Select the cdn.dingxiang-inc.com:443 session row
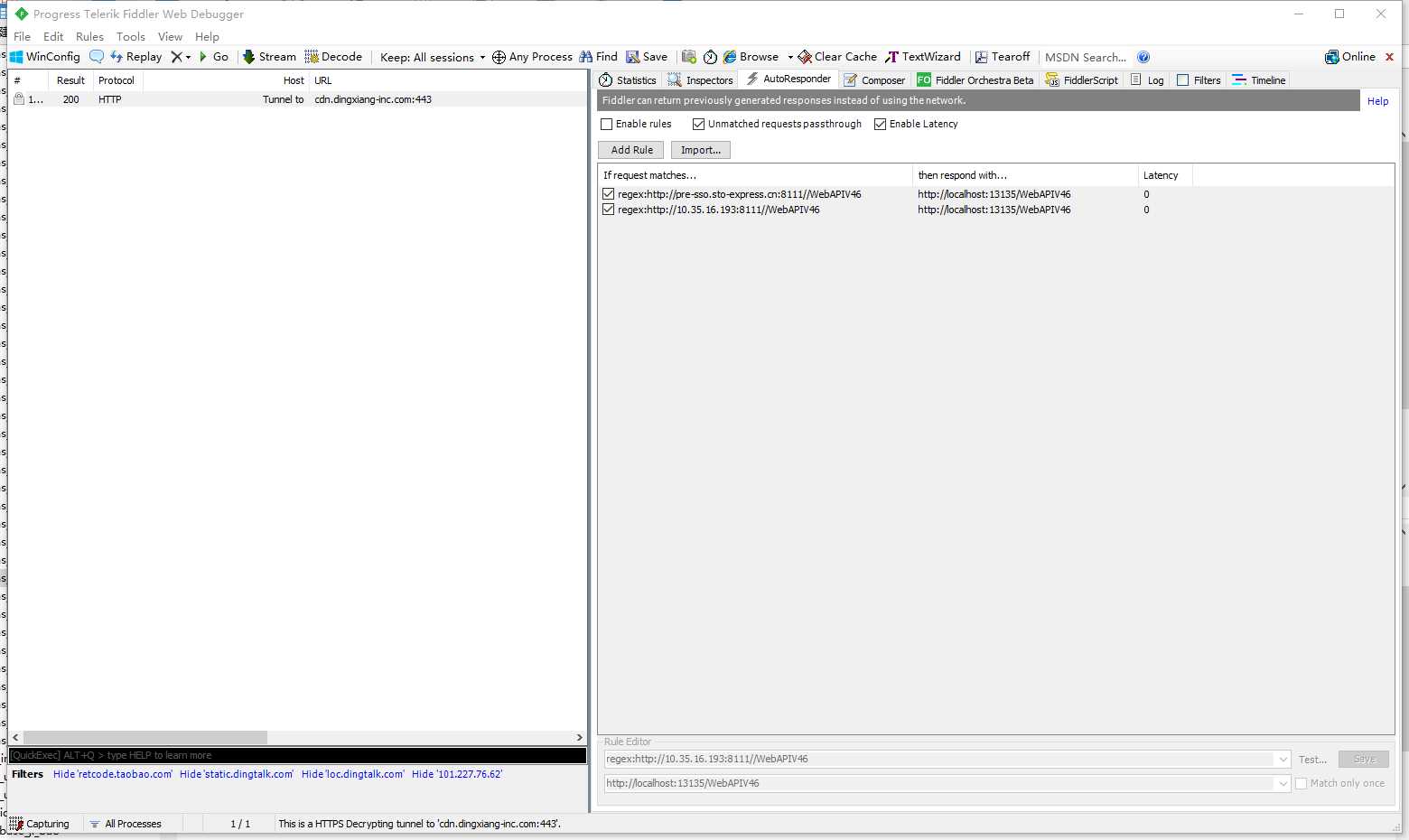The height and width of the screenshot is (840, 1409). 297,99
